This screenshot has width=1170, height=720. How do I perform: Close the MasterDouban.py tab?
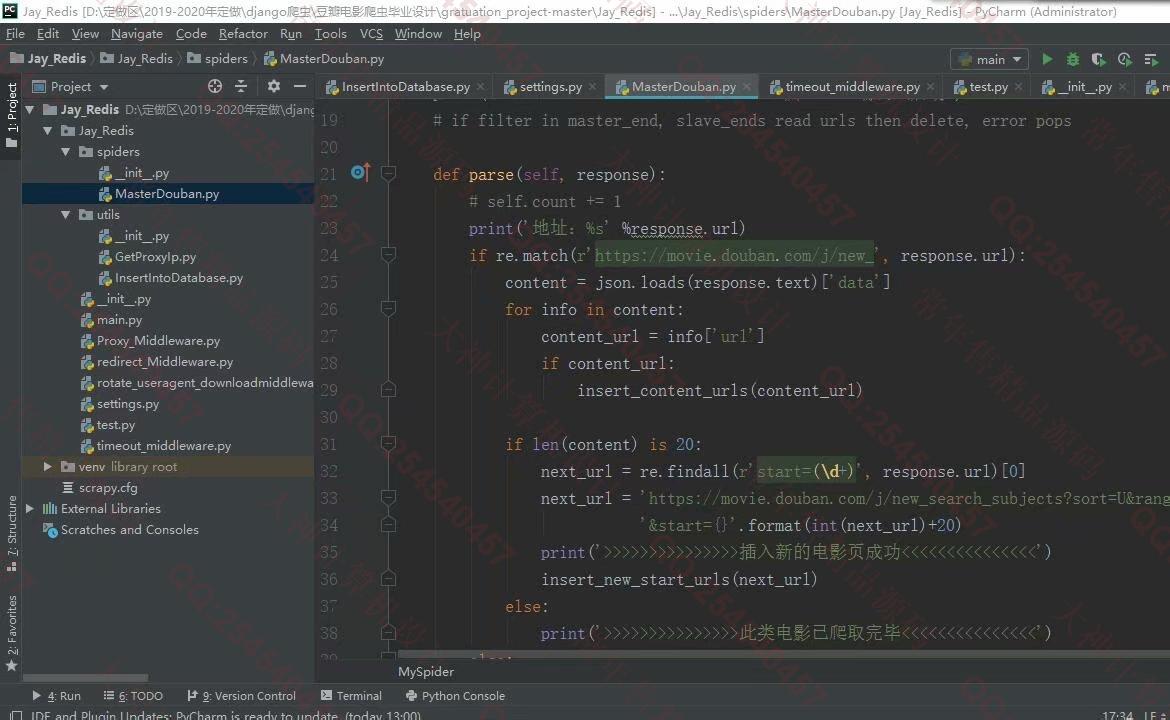click(746, 87)
